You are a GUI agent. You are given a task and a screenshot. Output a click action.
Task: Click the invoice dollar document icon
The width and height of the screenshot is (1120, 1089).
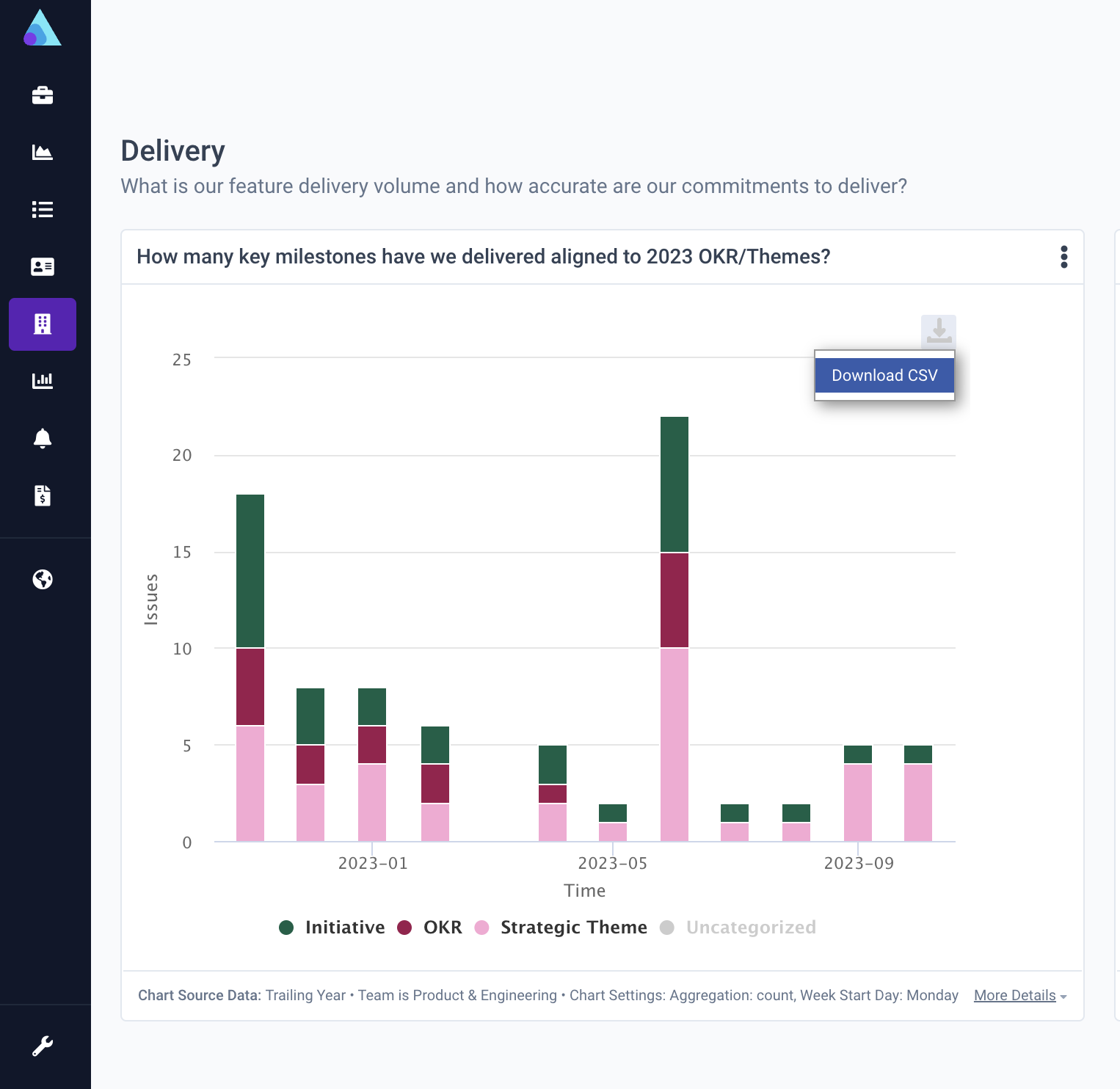43,495
